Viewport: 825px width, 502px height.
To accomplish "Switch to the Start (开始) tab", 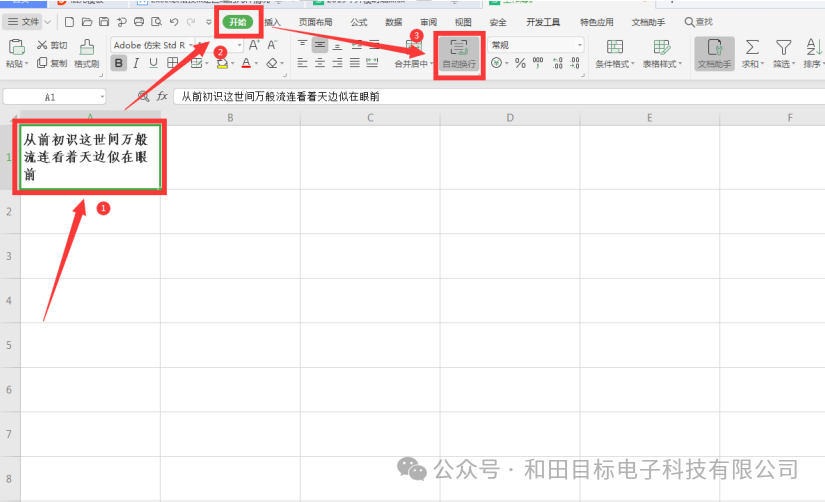I will 238,22.
